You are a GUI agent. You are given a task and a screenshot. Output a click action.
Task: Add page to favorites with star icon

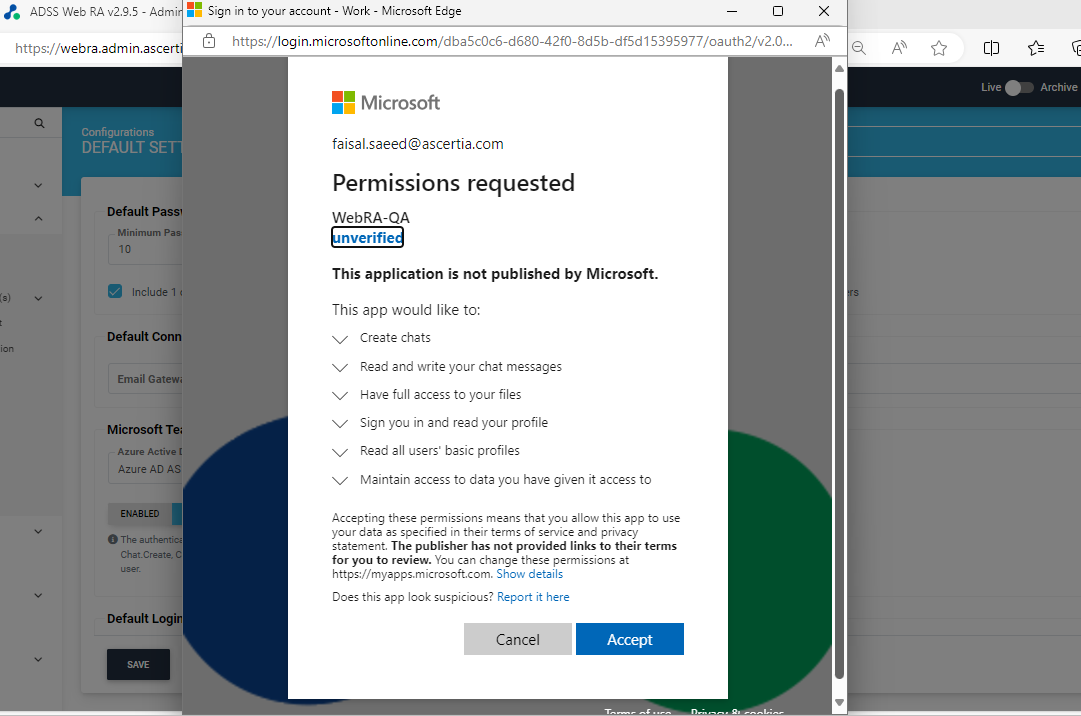(938, 48)
